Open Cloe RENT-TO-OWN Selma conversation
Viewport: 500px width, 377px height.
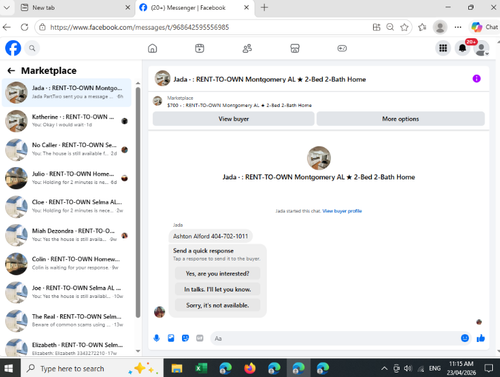[67, 206]
